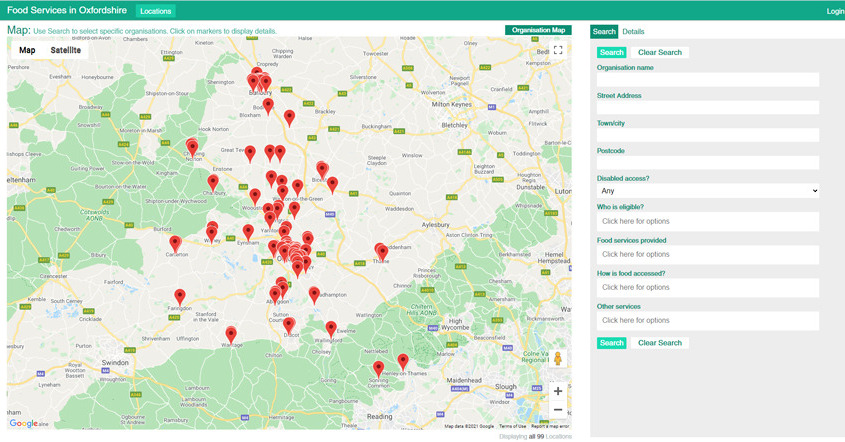Click the map marker at Eynsham
845x442 pixels.
point(248,233)
